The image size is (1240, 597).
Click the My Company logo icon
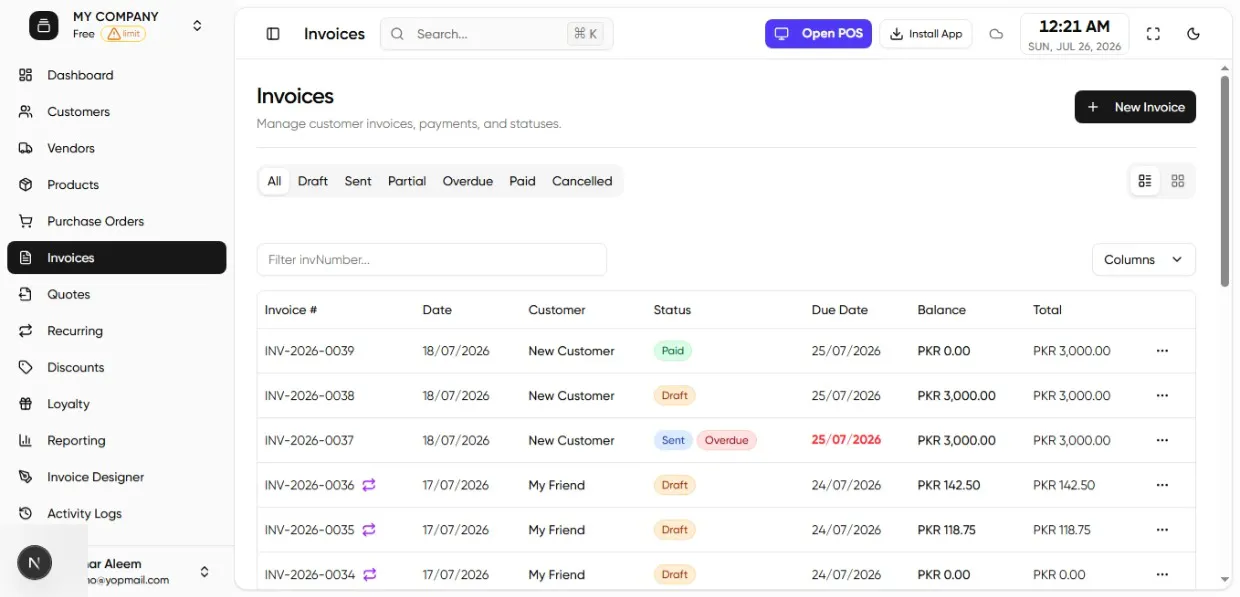[x=44, y=25]
